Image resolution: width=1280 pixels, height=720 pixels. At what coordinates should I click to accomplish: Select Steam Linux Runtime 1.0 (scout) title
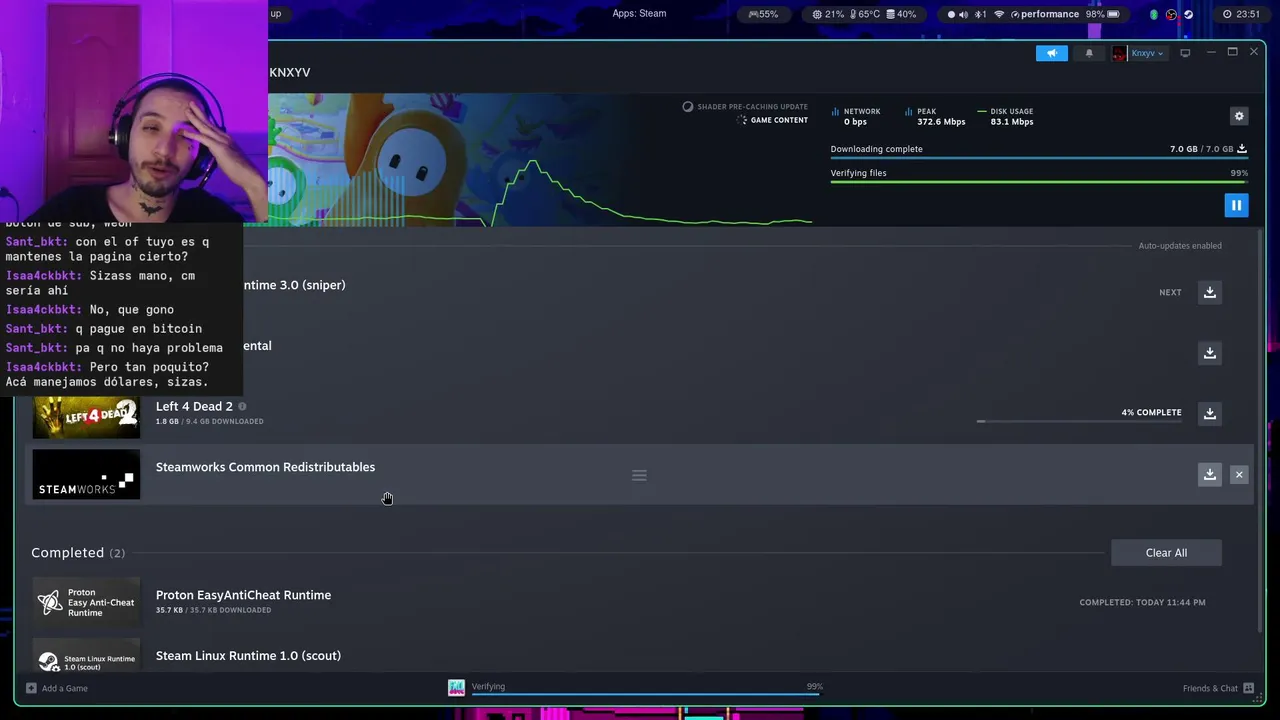click(248, 656)
